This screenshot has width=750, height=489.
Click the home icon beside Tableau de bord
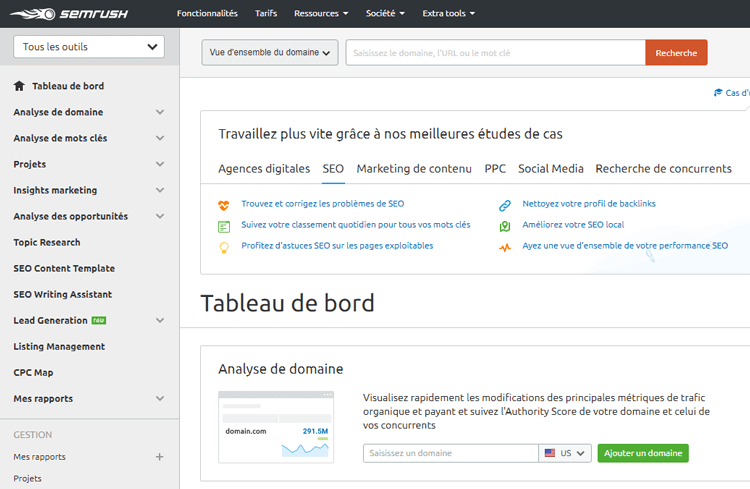pyautogui.click(x=19, y=86)
